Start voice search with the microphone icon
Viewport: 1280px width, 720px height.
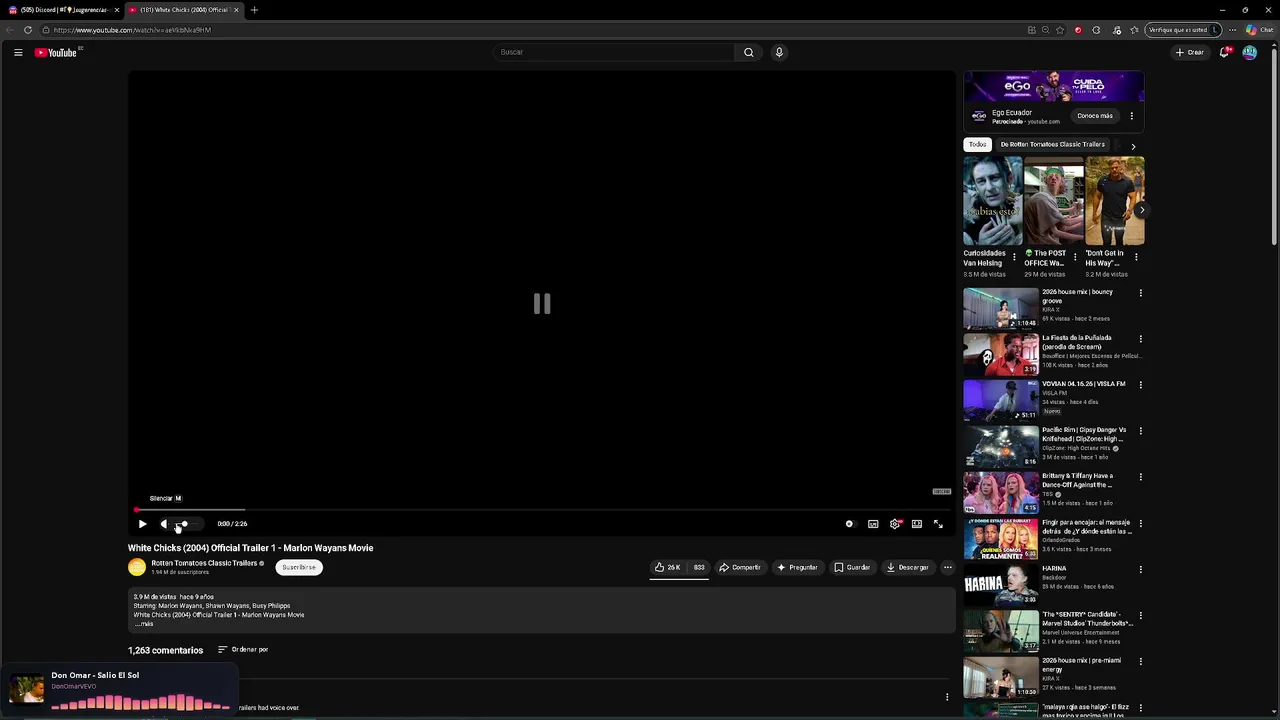[x=779, y=52]
